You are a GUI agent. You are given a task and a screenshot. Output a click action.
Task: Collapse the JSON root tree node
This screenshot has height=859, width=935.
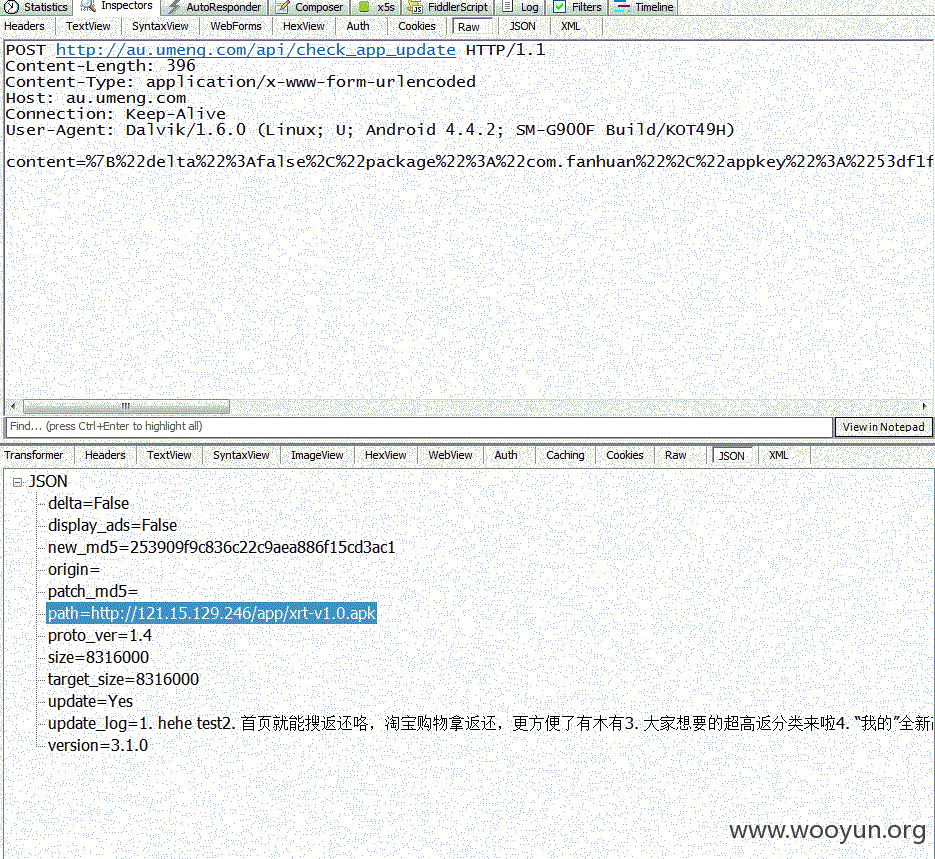17,482
